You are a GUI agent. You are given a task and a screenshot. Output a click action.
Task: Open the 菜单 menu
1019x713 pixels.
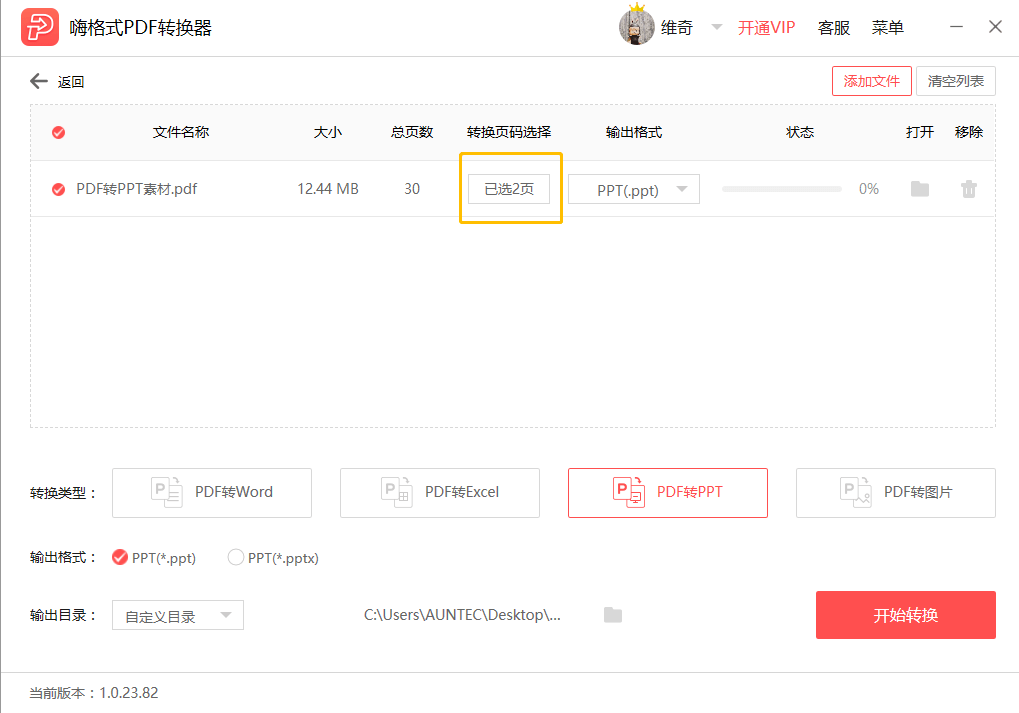[x=887, y=28]
